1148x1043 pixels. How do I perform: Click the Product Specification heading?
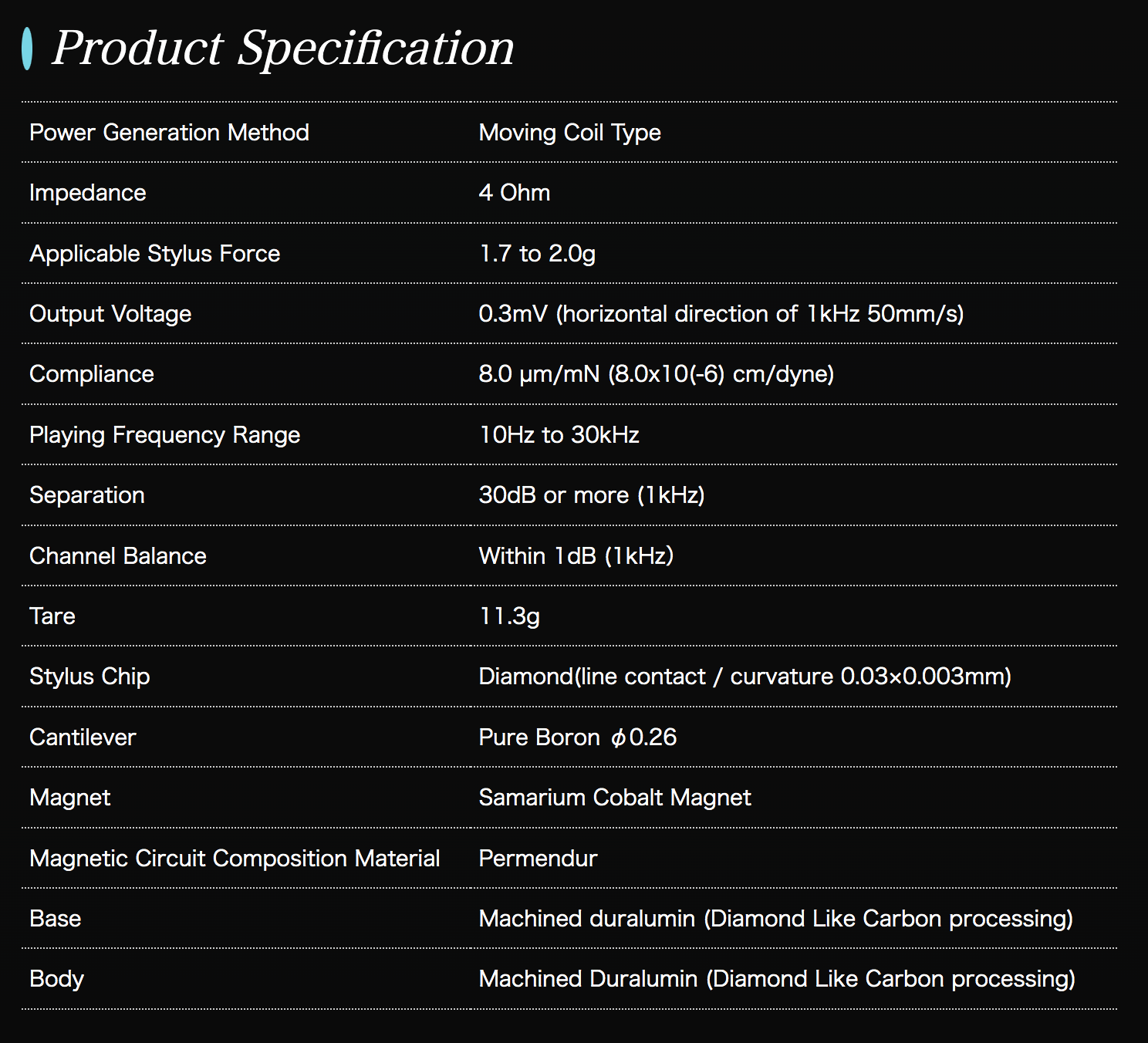pyautogui.click(x=282, y=49)
